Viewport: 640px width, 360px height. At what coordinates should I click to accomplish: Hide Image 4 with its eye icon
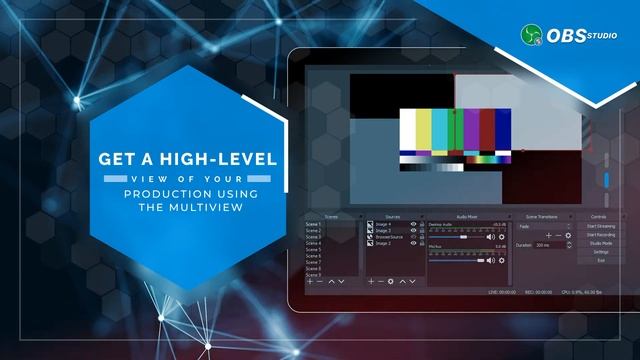tap(413, 224)
